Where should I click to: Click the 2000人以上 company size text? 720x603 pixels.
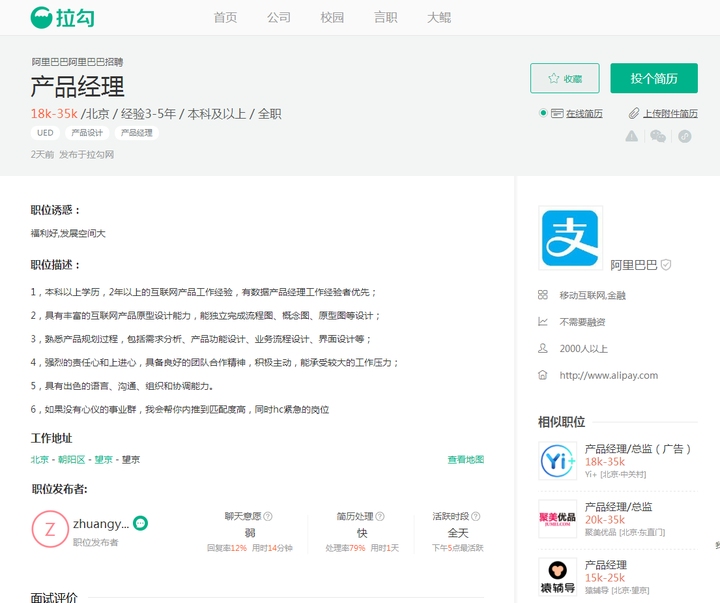pyautogui.click(x=583, y=349)
